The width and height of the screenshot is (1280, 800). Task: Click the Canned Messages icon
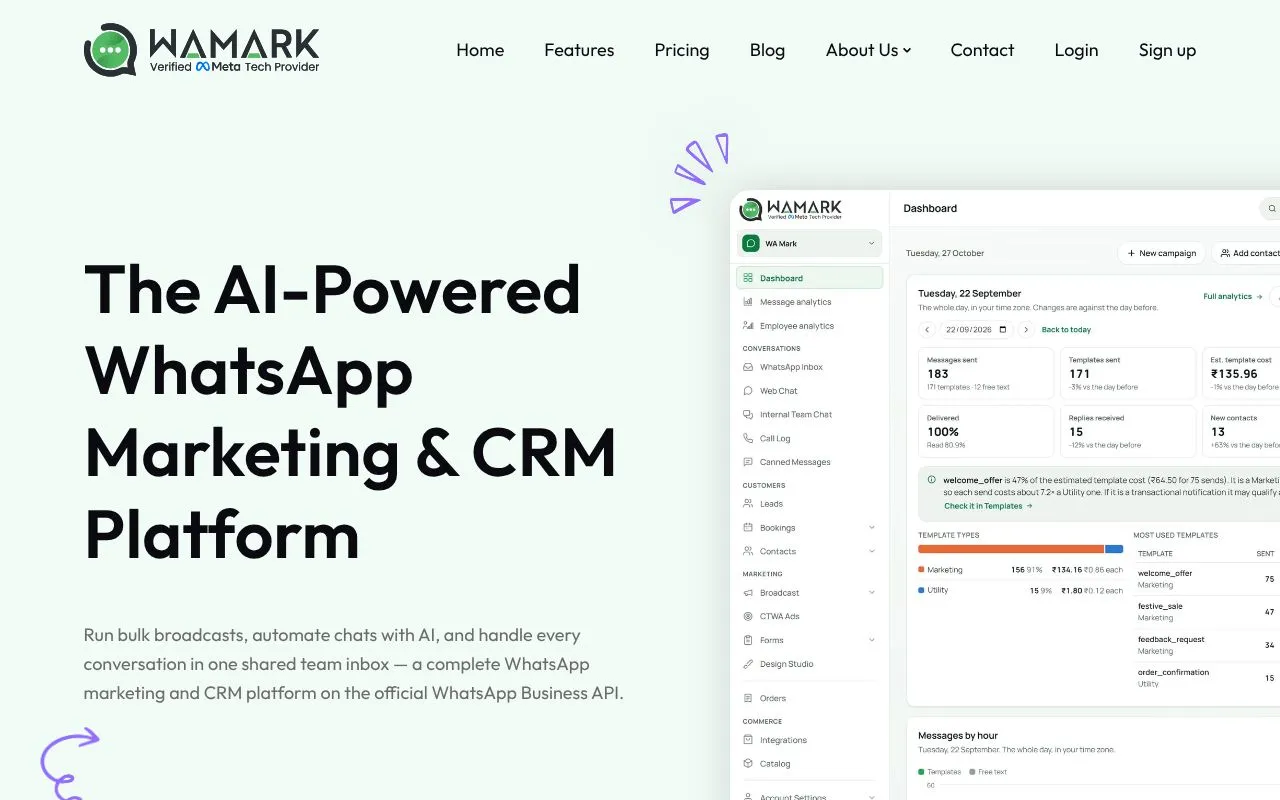pos(748,462)
